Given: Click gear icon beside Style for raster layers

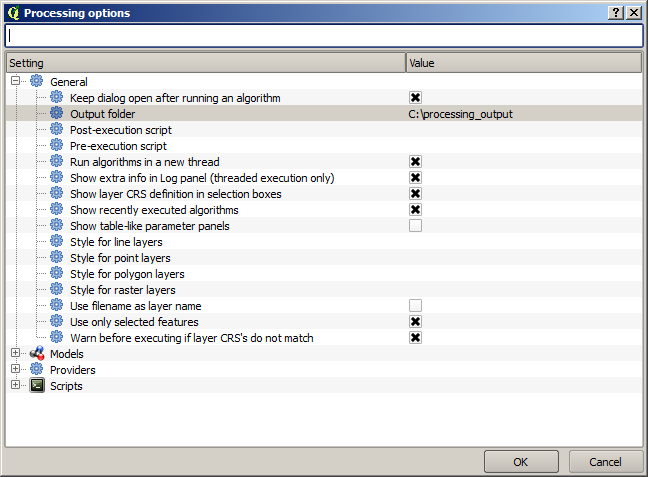Looking at the screenshot, I should pyautogui.click(x=57, y=290).
